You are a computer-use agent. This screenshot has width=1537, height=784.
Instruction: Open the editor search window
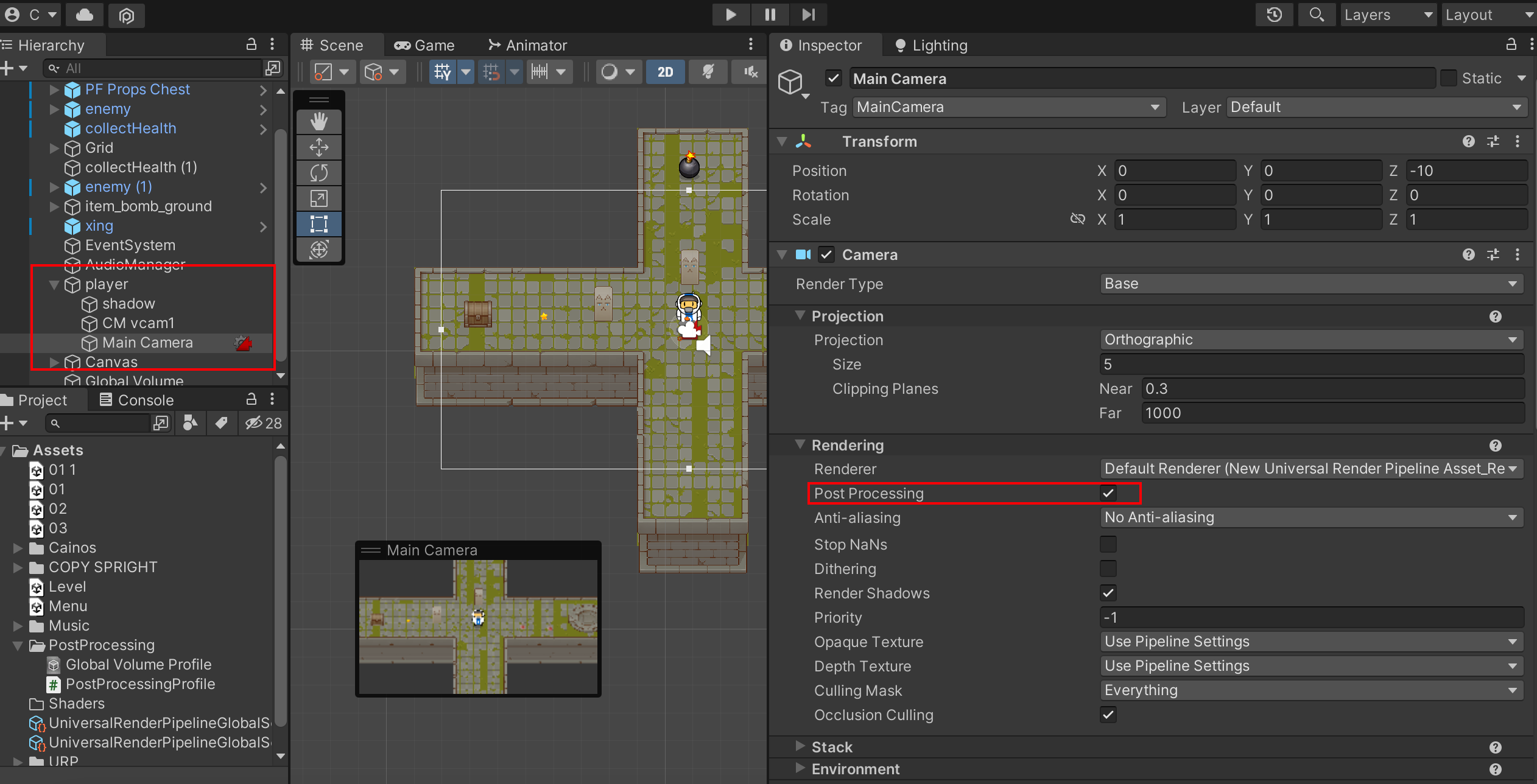tap(1317, 15)
